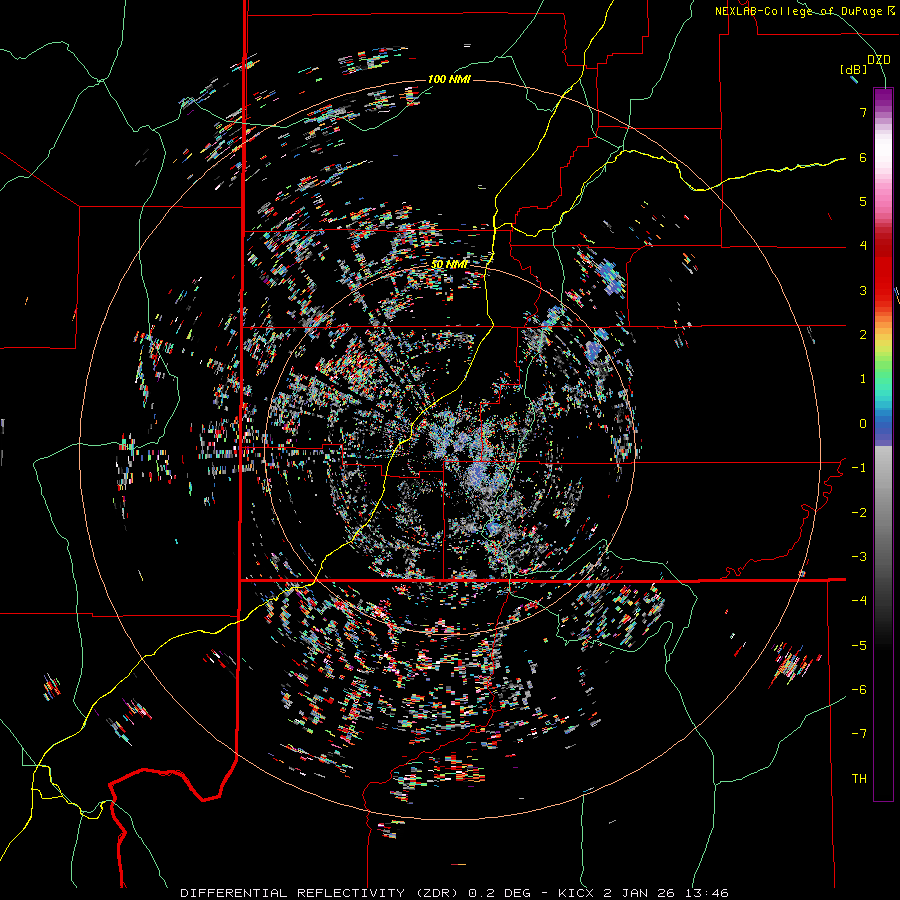Click the ZDR color scale bar
The width and height of the screenshot is (900, 900).
[x=883, y=444]
